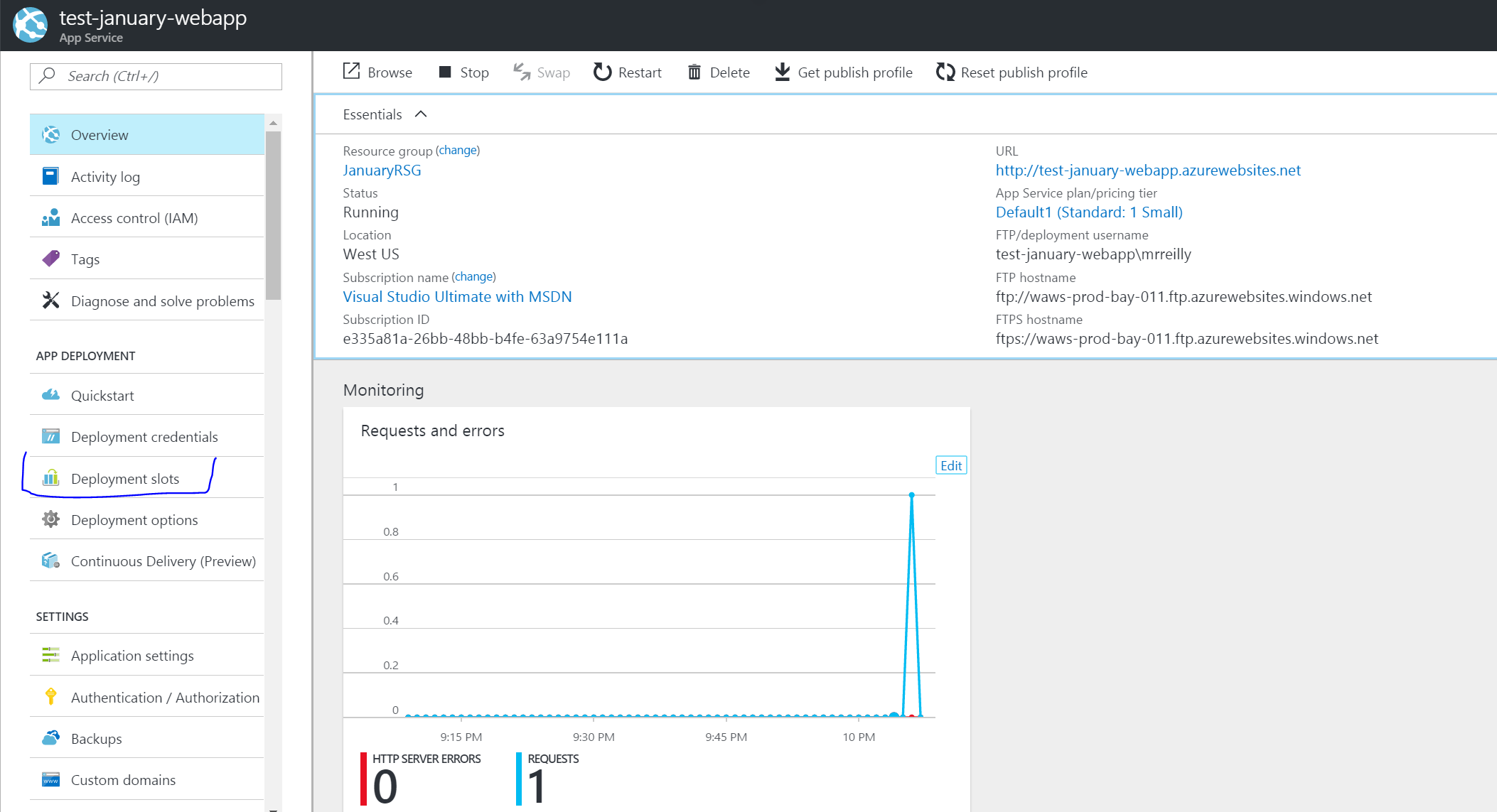1497x812 pixels.
Task: Click the Quickstart cloud icon
Action: coord(50,395)
